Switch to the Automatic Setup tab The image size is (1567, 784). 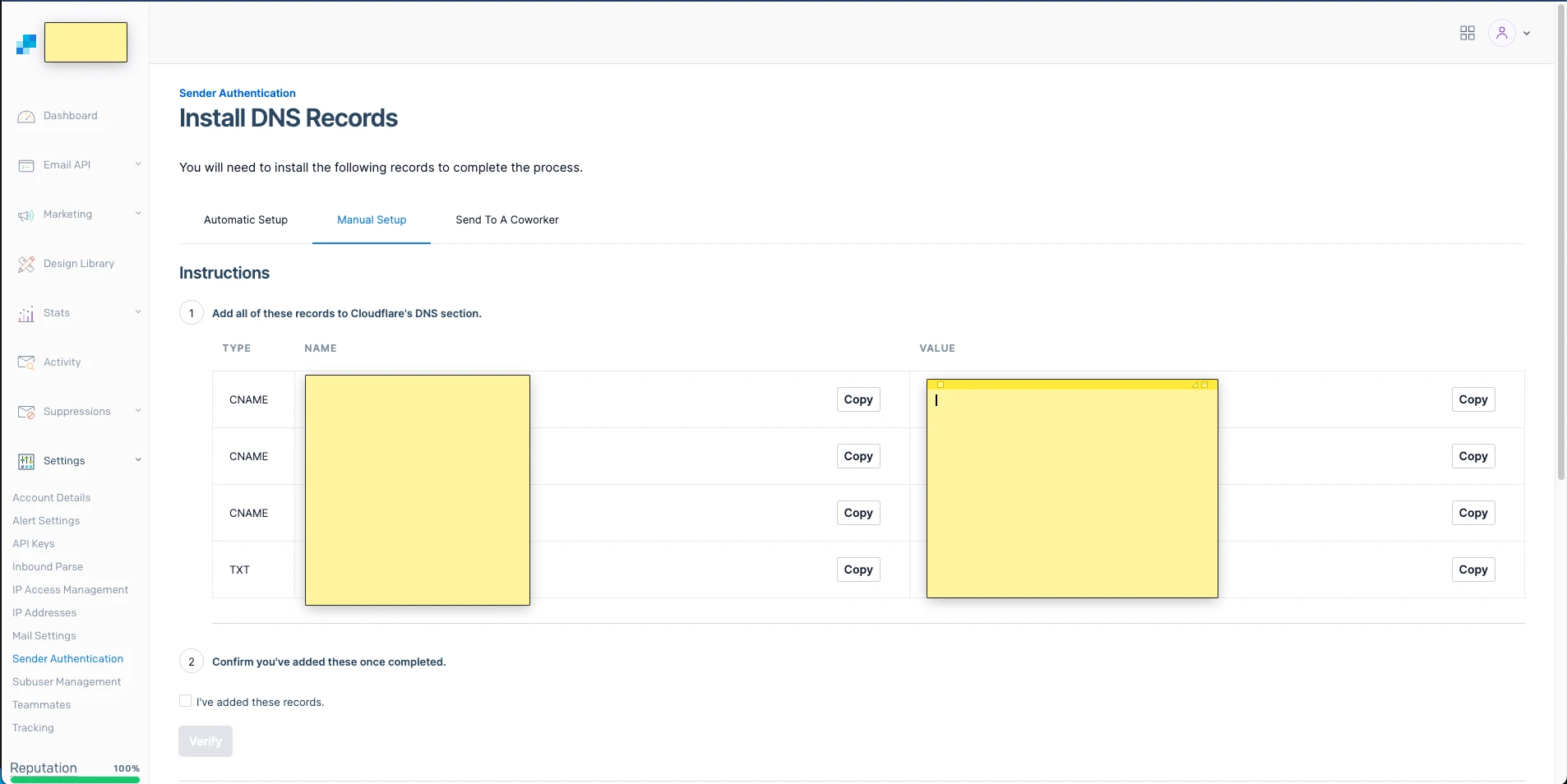246,219
